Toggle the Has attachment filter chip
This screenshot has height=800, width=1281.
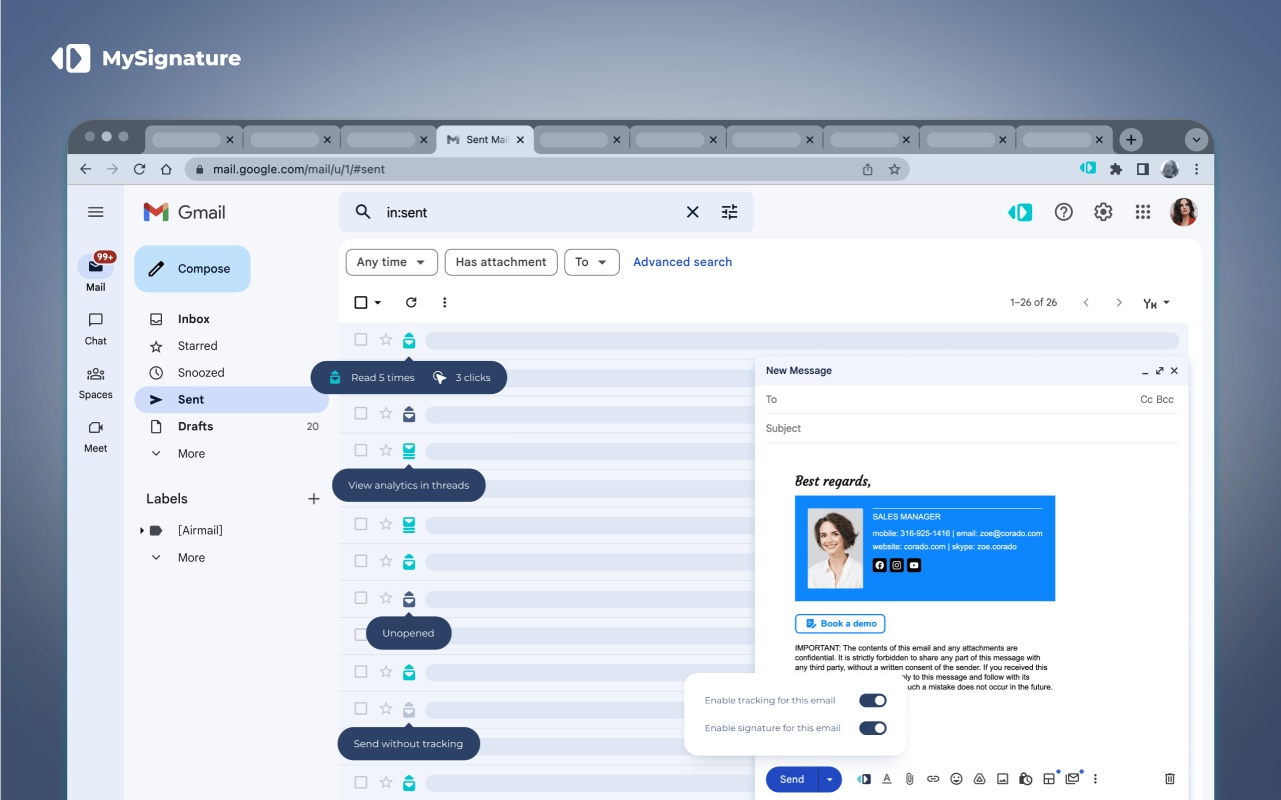(501, 262)
